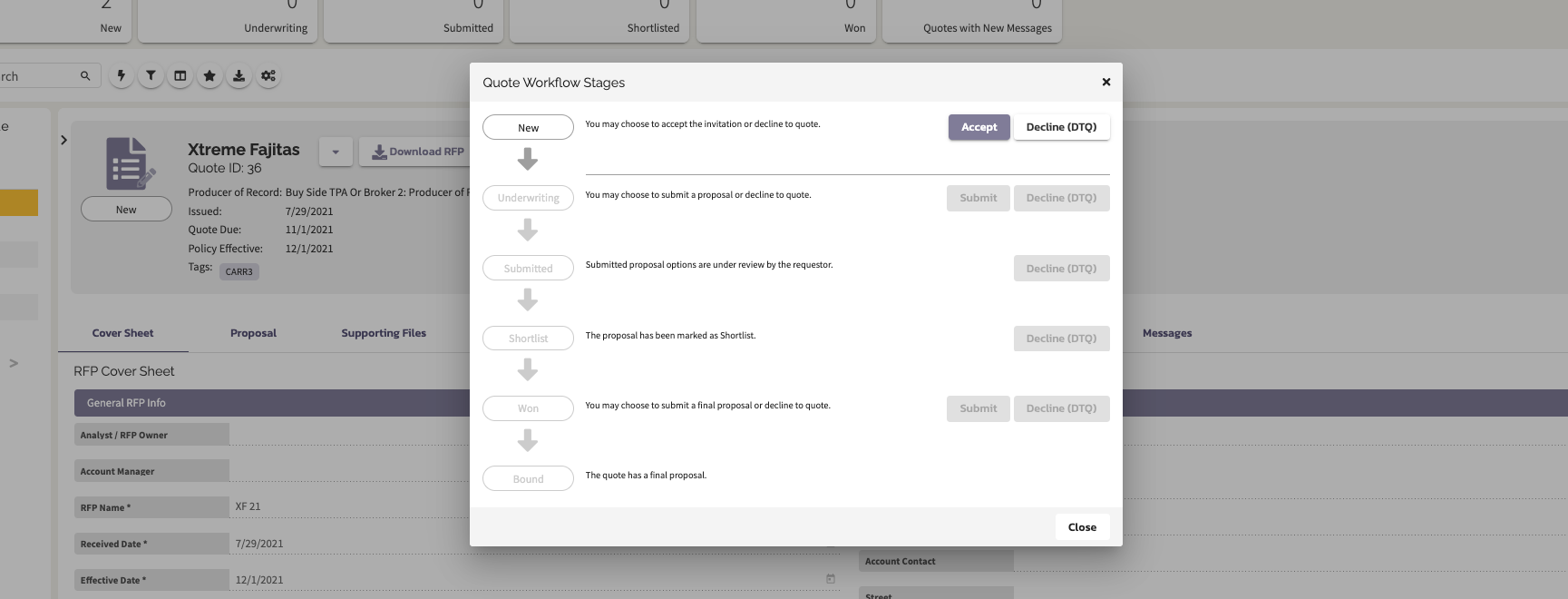Select the Underwriting stage pill

point(528,198)
